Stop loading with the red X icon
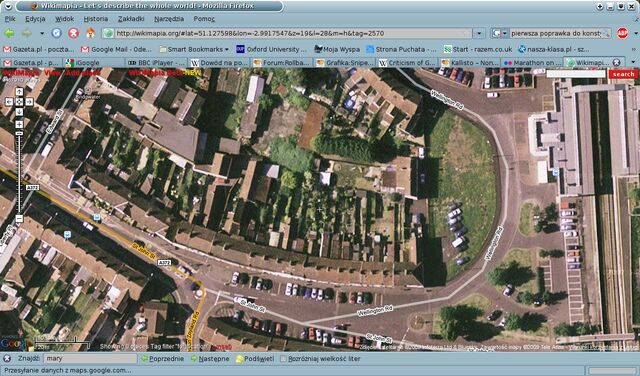The height and width of the screenshot is (376, 640). 73,33
